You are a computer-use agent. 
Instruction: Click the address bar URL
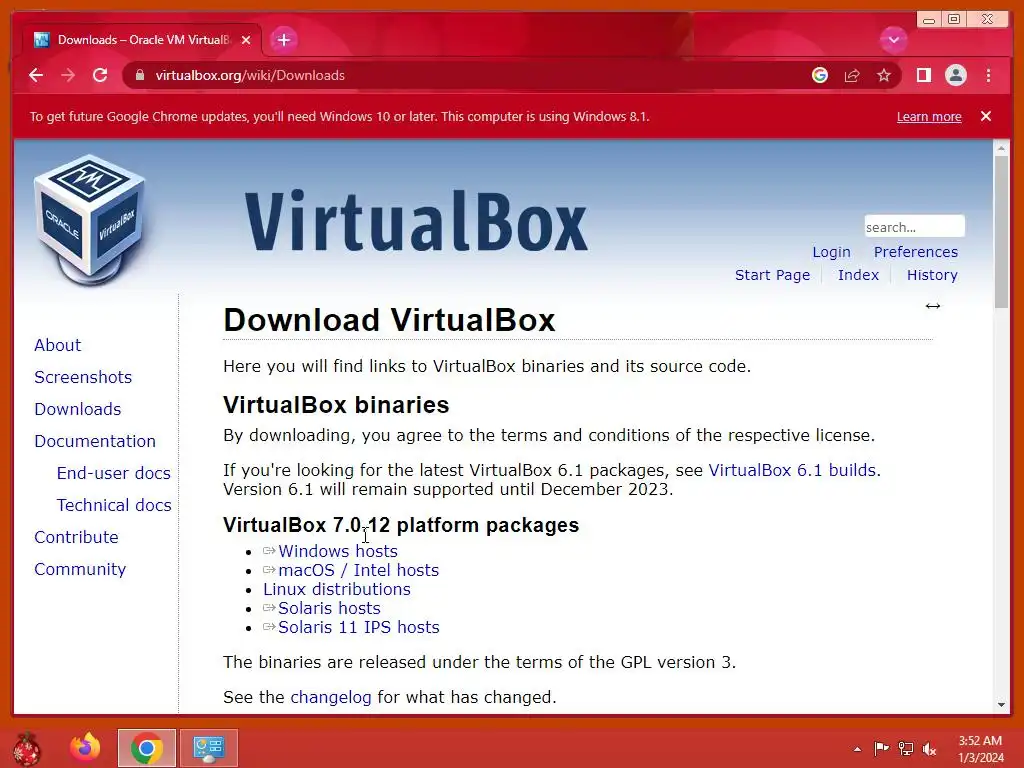point(249,75)
